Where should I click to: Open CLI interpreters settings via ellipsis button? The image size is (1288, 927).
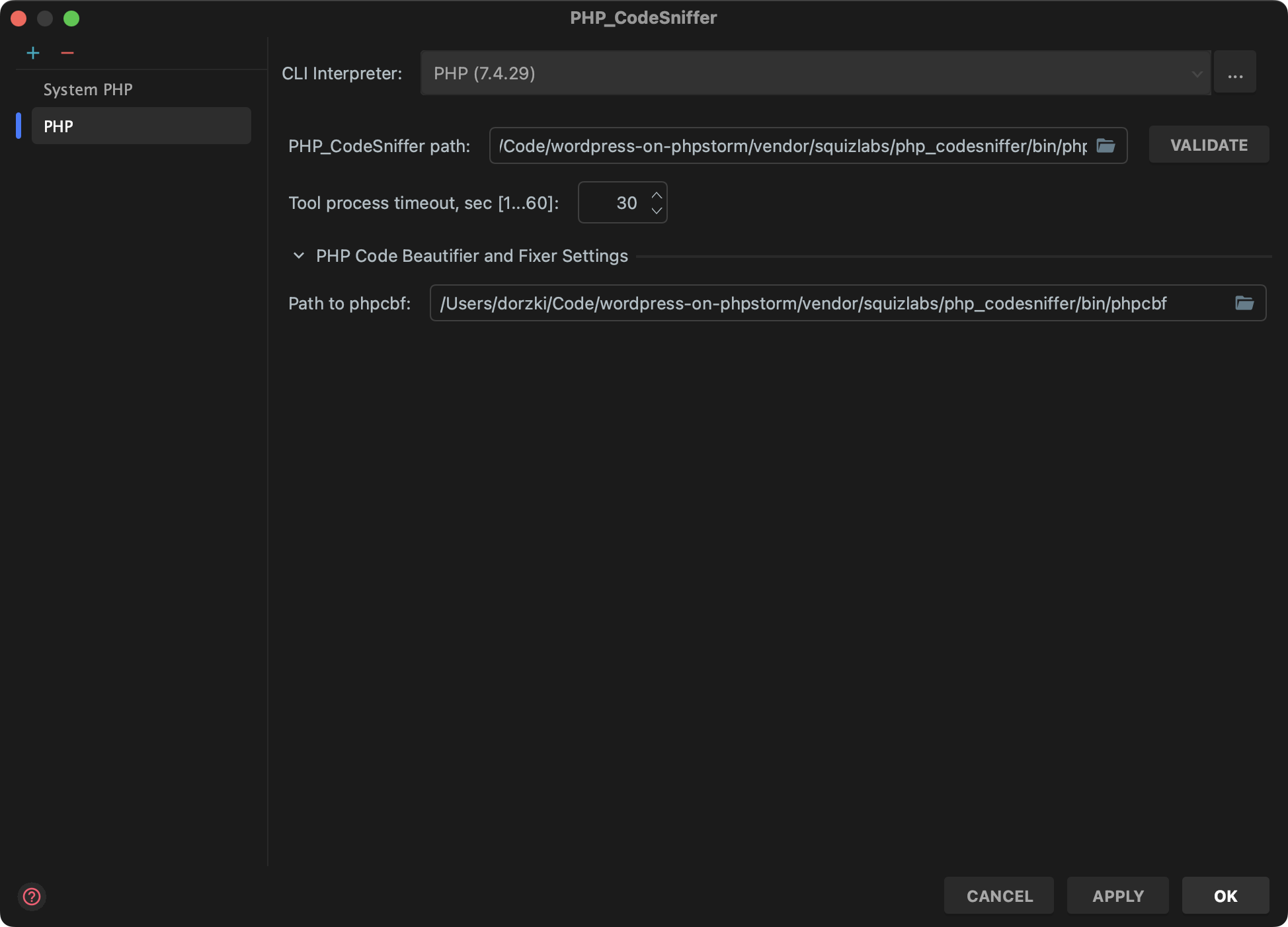[x=1235, y=73]
